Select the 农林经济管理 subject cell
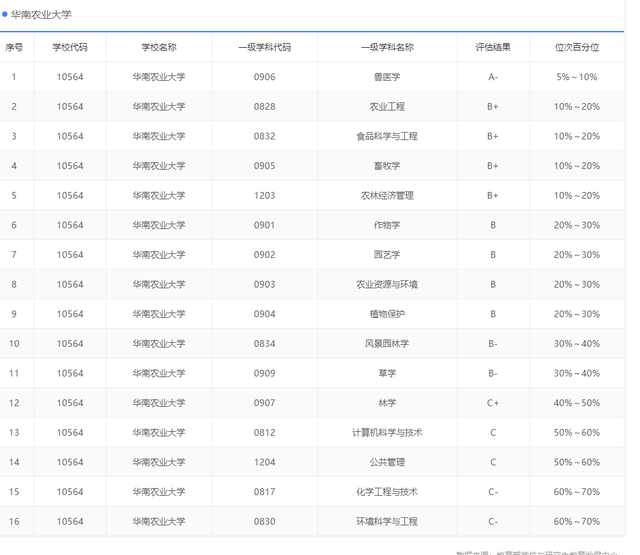 click(387, 196)
